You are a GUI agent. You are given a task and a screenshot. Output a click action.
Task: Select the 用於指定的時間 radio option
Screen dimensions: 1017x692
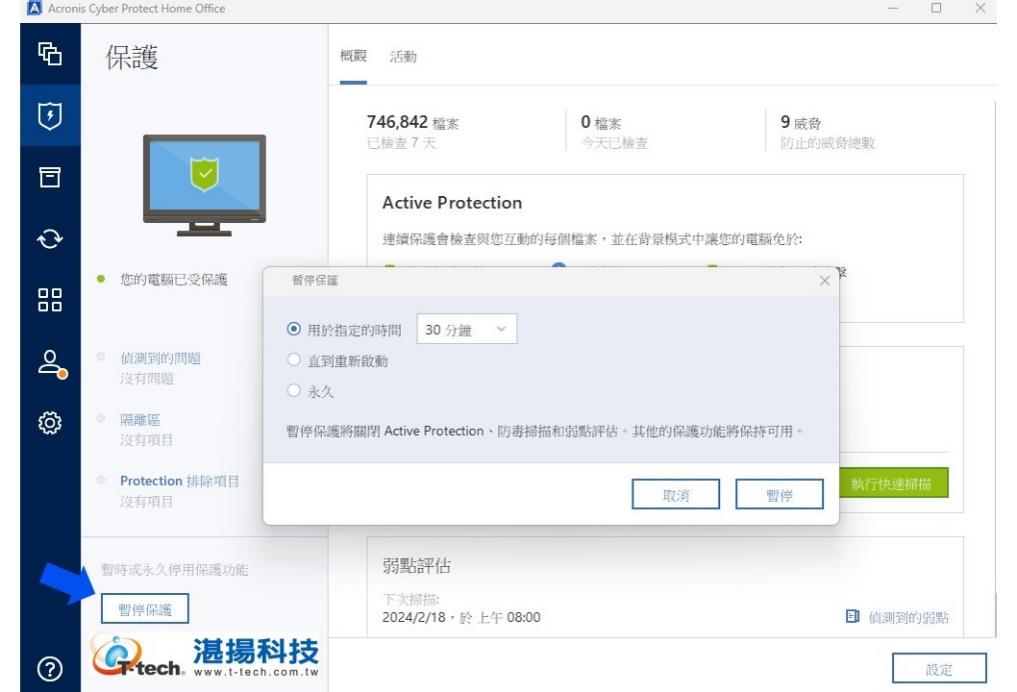click(x=294, y=329)
